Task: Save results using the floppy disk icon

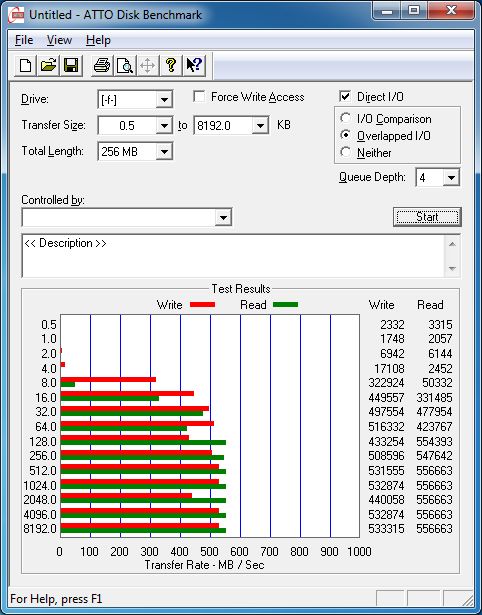Action: (x=71, y=65)
